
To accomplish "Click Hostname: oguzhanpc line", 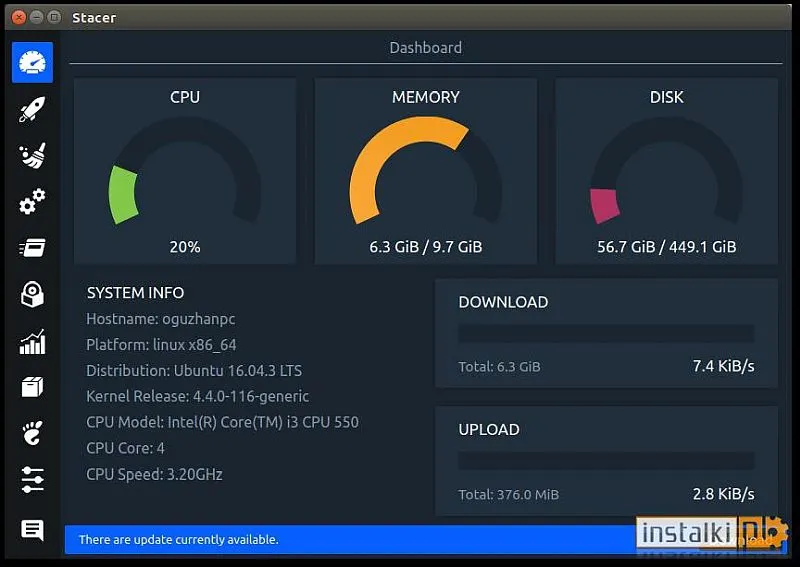I will 161,319.
